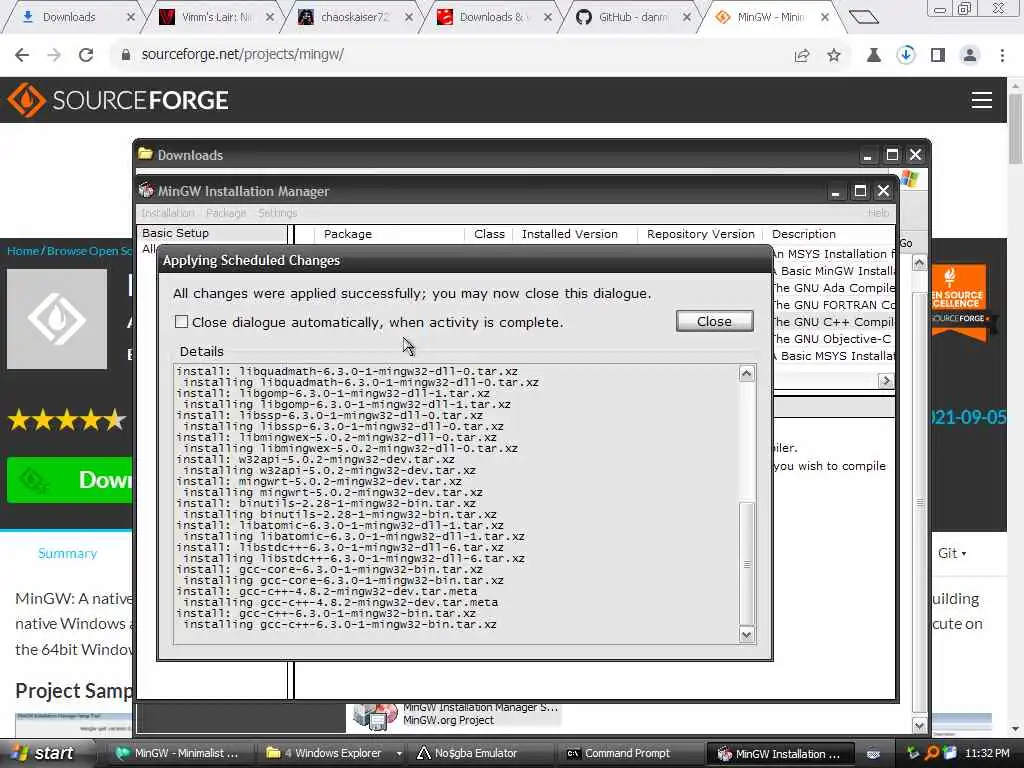Switch to the GitHub - danm tab
Viewport: 1024px width, 768px height.
tap(633, 17)
